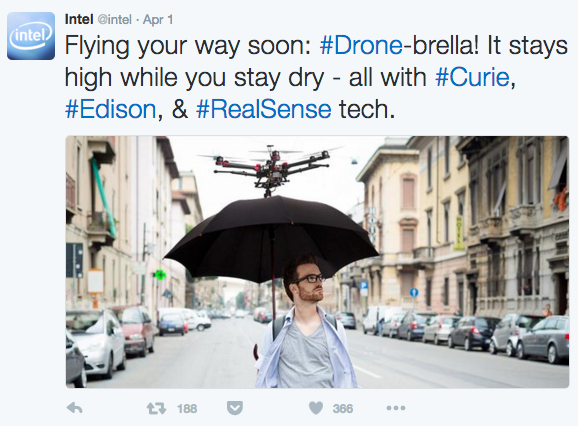View the 188 retweets count
Screen dimensions: 578x426
(187, 409)
